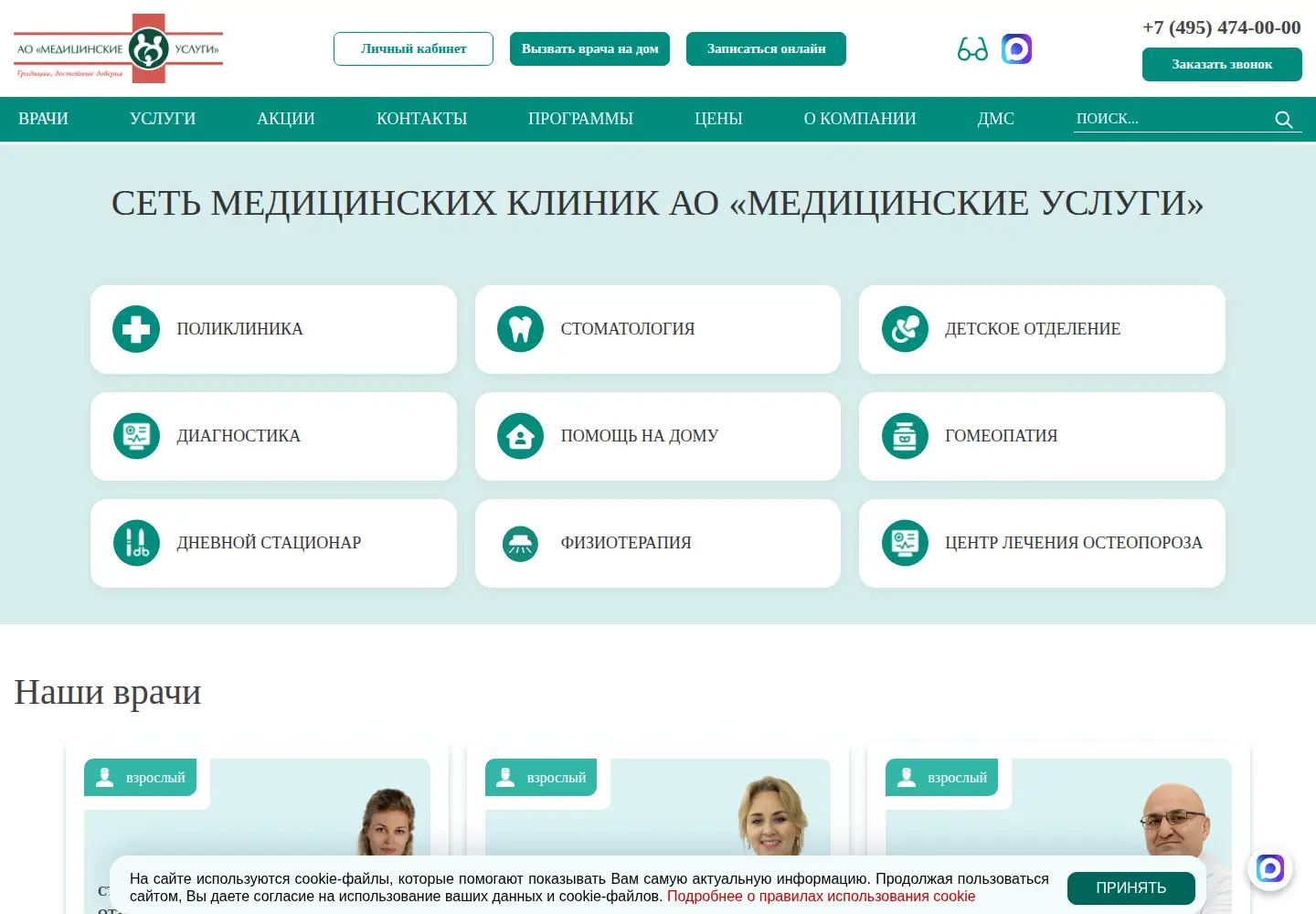Open the Услуги menu item
The width and height of the screenshot is (1316, 914).
pos(163,119)
